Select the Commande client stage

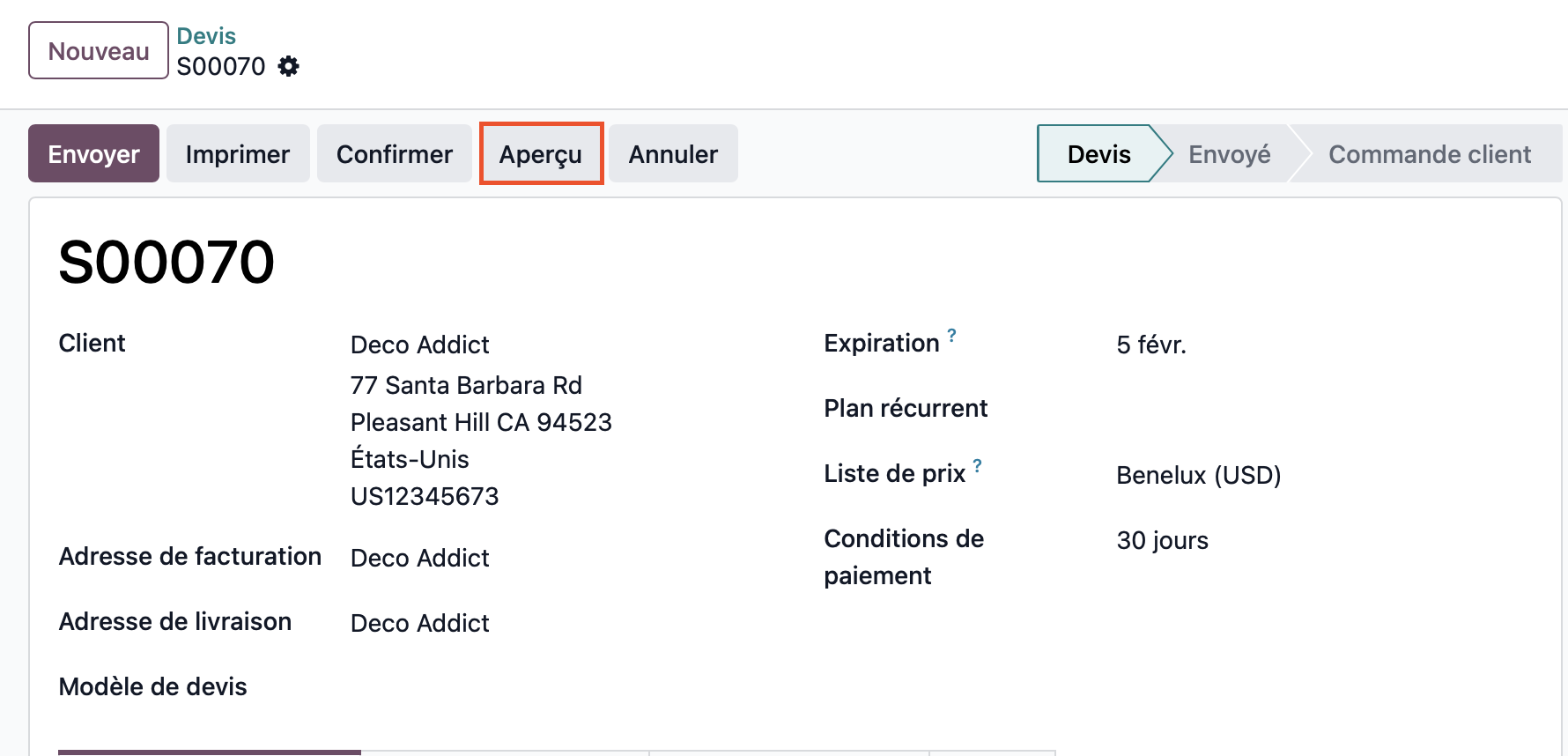click(1429, 154)
